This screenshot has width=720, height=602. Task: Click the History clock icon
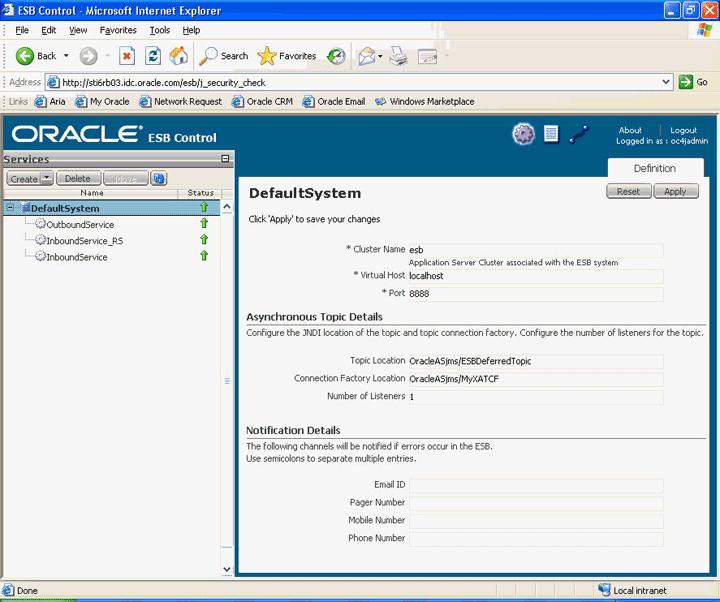click(336, 56)
